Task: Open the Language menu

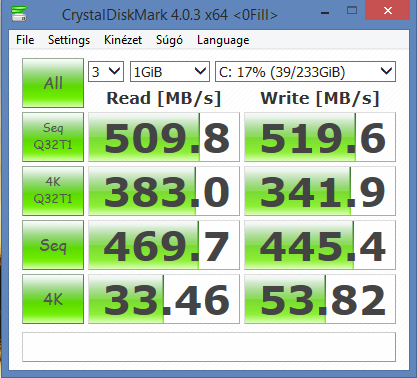Action: (x=223, y=40)
